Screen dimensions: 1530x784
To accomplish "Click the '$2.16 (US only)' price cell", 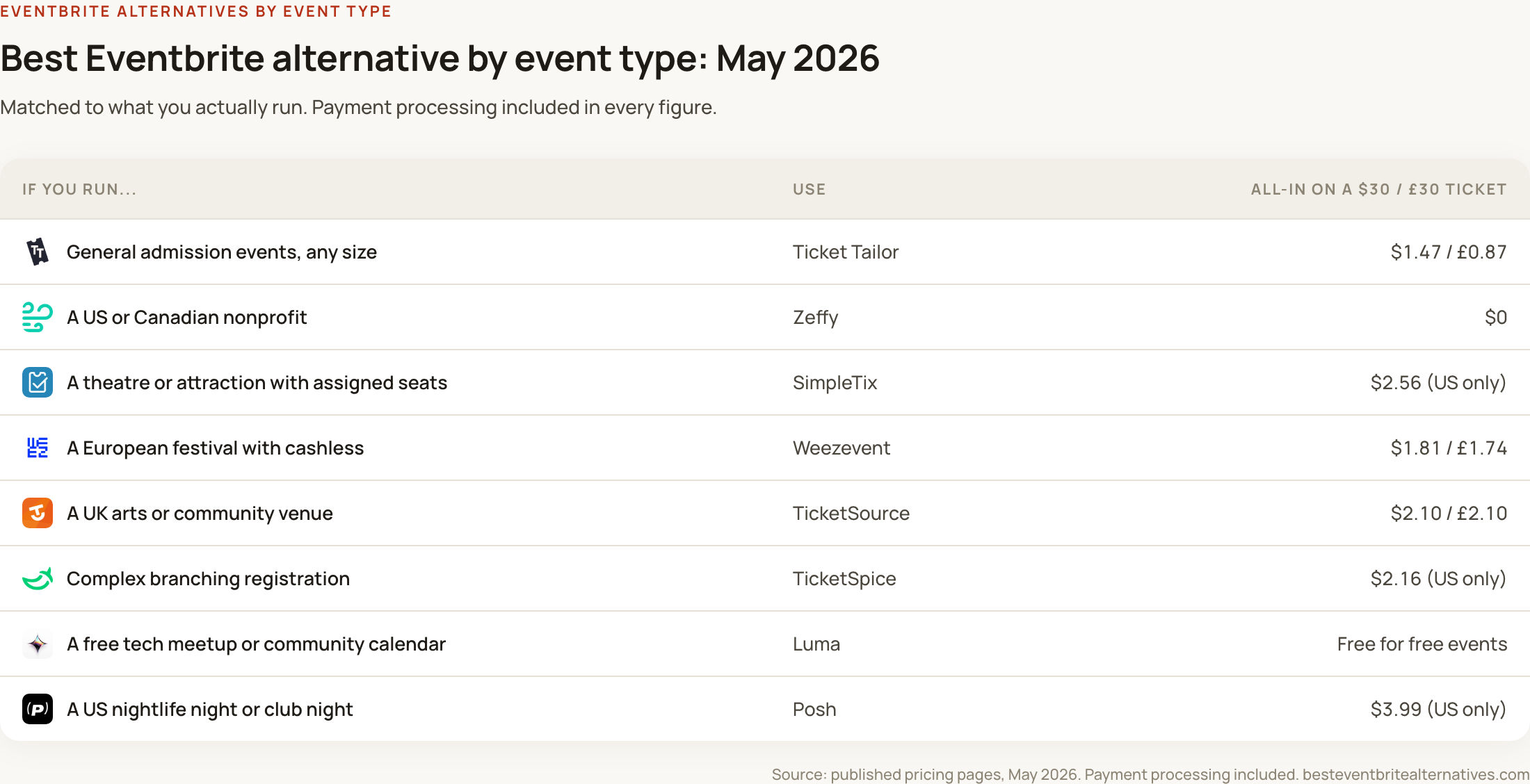I will [x=1438, y=579].
